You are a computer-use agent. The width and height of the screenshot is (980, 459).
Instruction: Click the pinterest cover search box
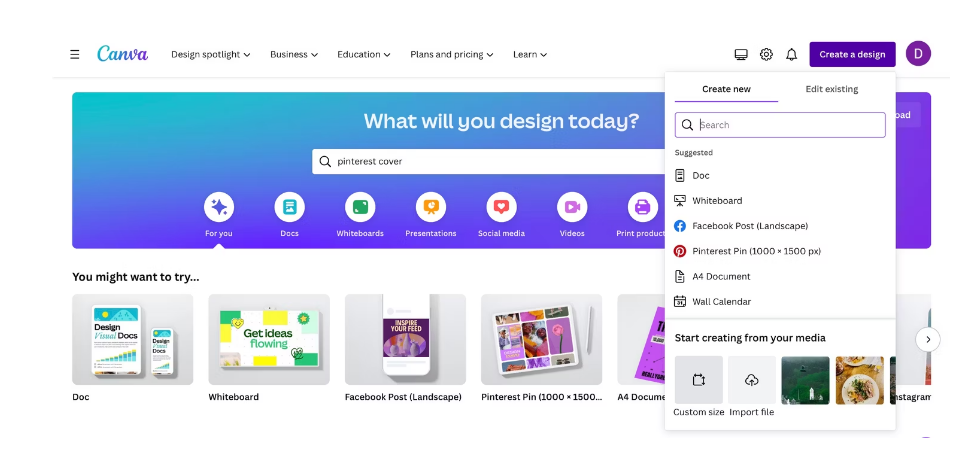tap(489, 161)
